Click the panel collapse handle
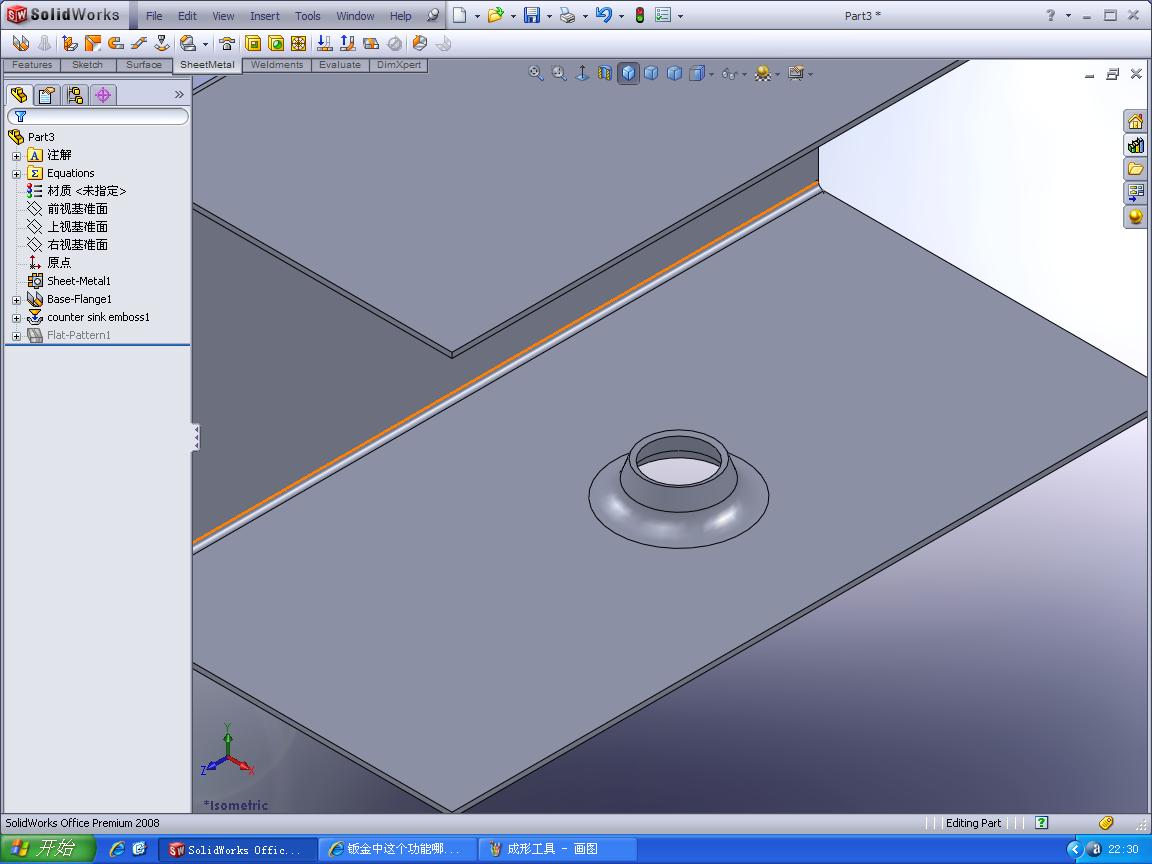 [x=196, y=437]
